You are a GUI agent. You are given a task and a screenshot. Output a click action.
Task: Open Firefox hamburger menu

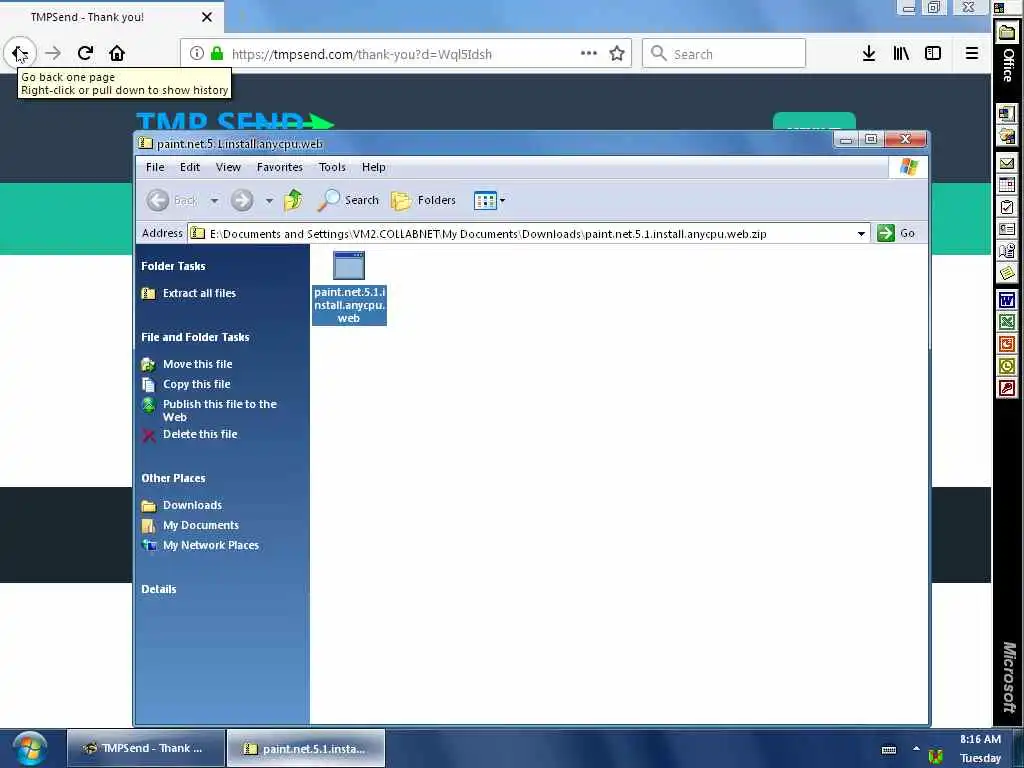[x=972, y=54]
